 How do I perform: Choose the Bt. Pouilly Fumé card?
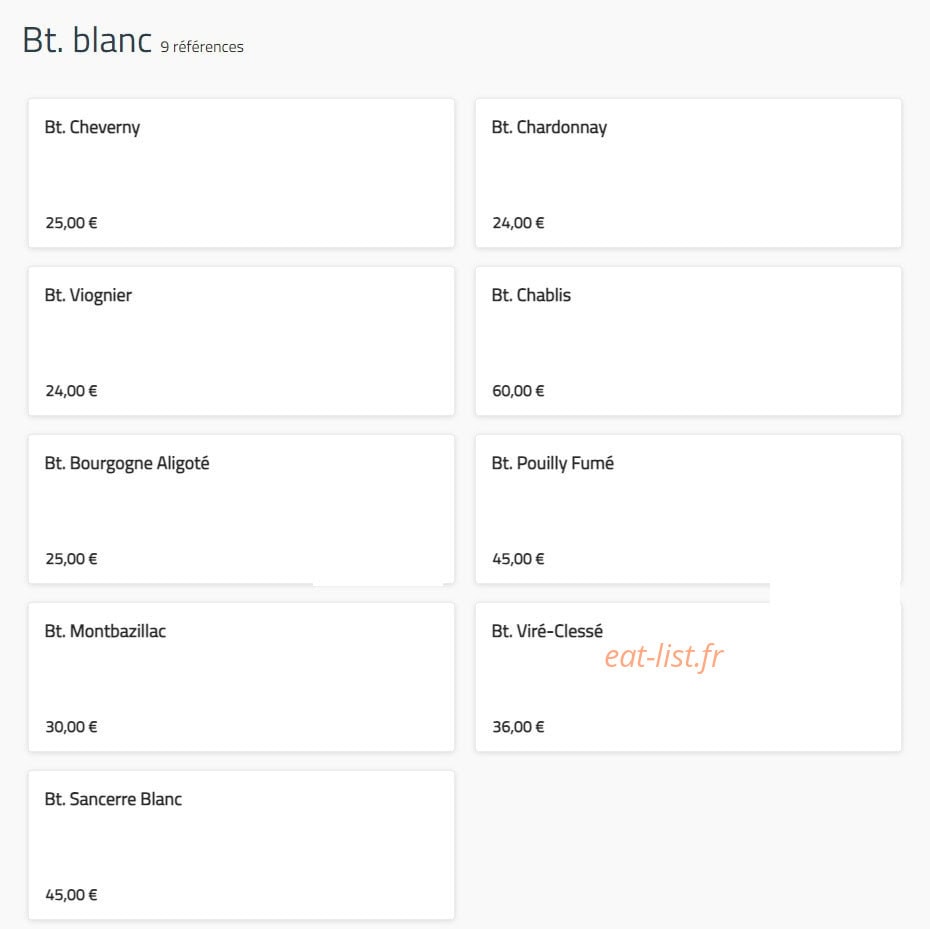(x=688, y=509)
